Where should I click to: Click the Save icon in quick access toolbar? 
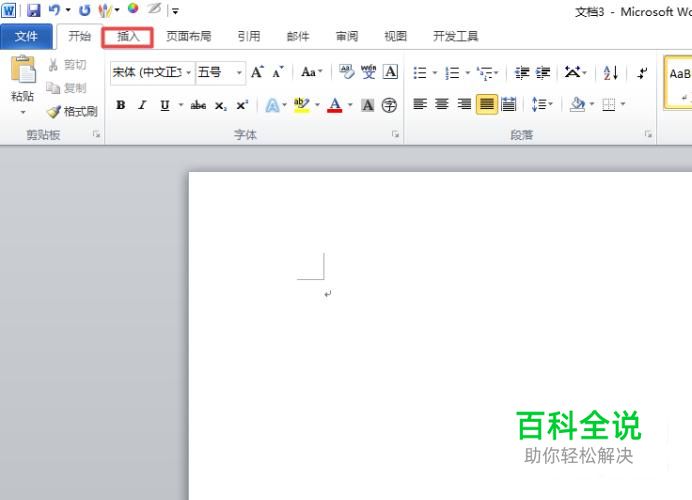34,10
